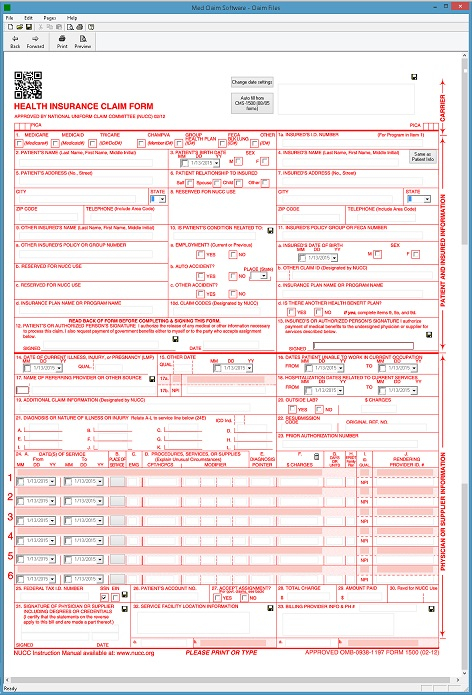
Task: Click the save icon in box 25 Federal Tax ID
Action: pos(125,594)
